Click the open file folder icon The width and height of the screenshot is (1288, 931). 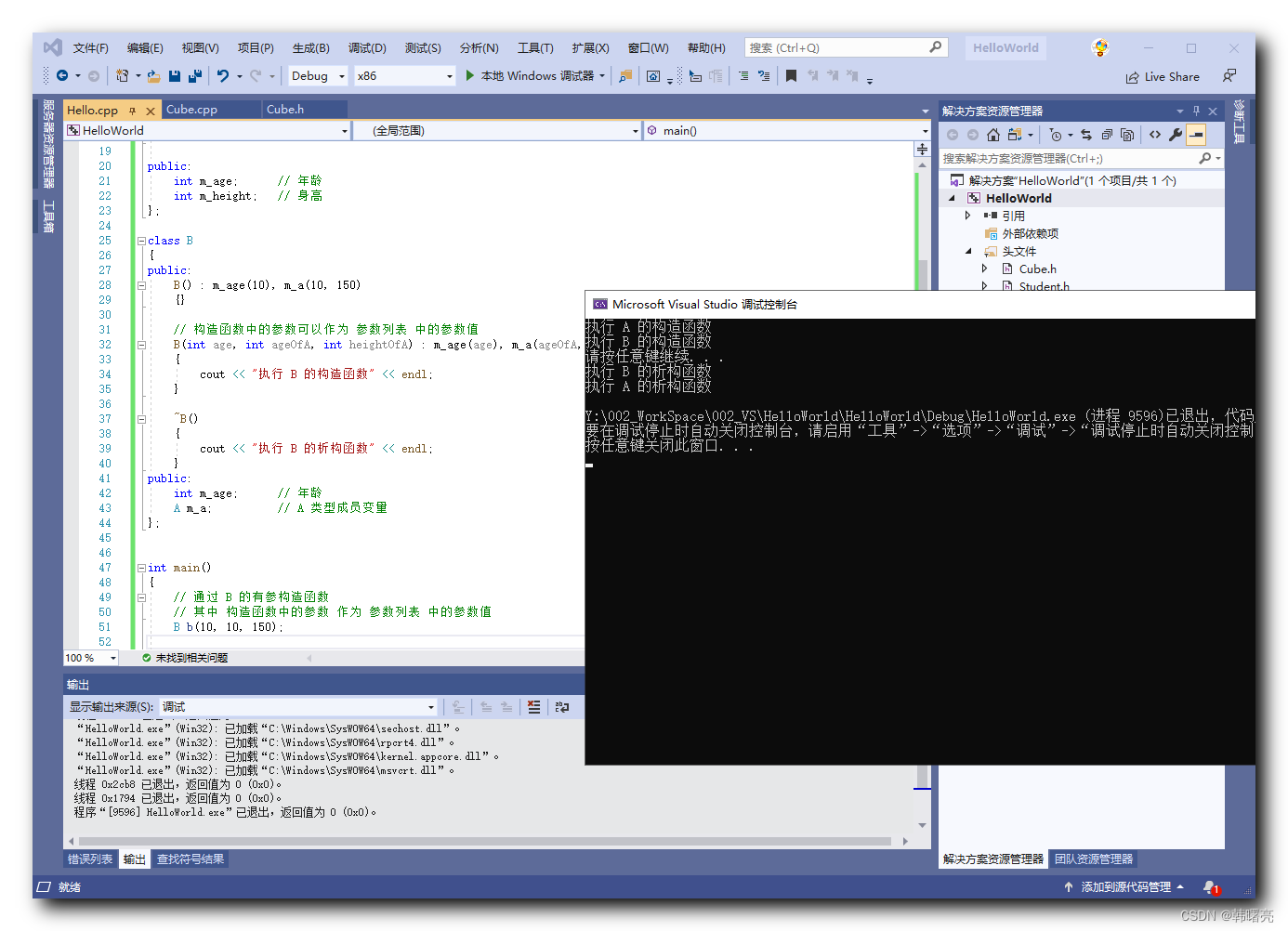[x=153, y=76]
